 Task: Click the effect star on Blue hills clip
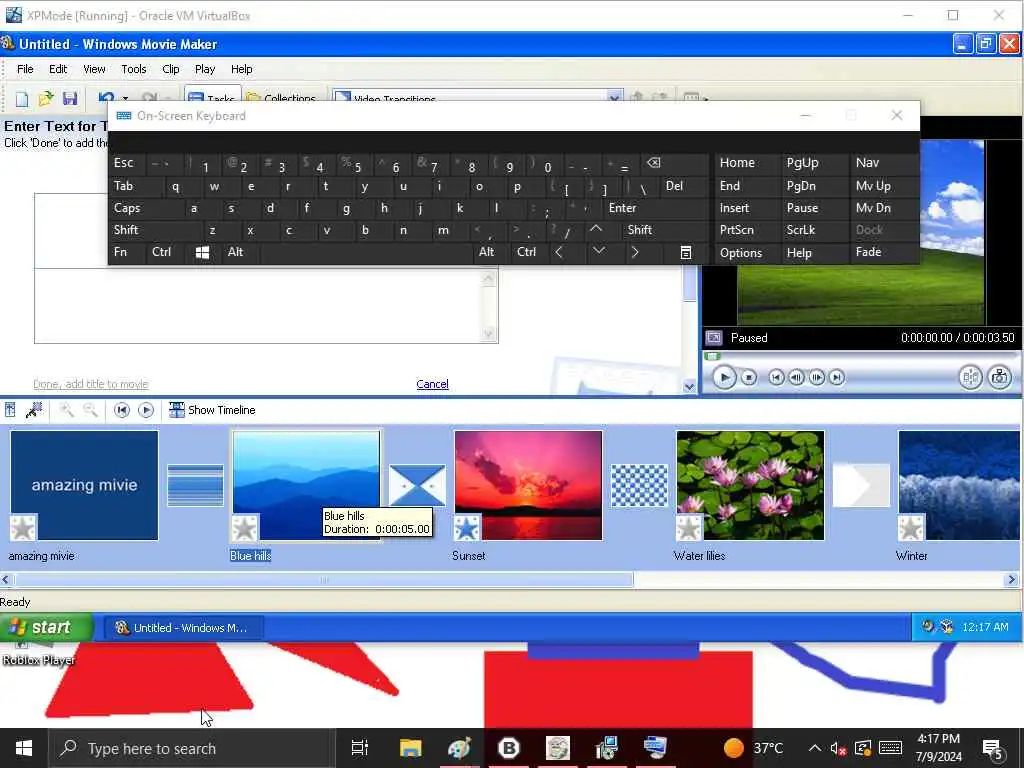tap(245, 528)
